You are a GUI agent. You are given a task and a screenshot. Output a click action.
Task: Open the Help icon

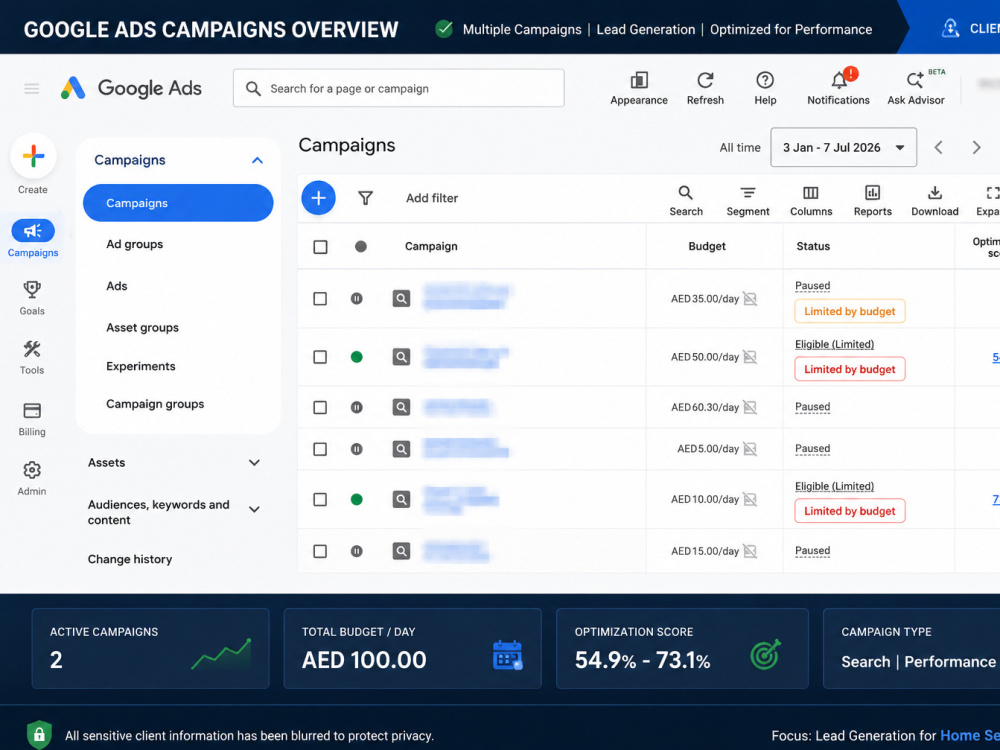point(765,80)
